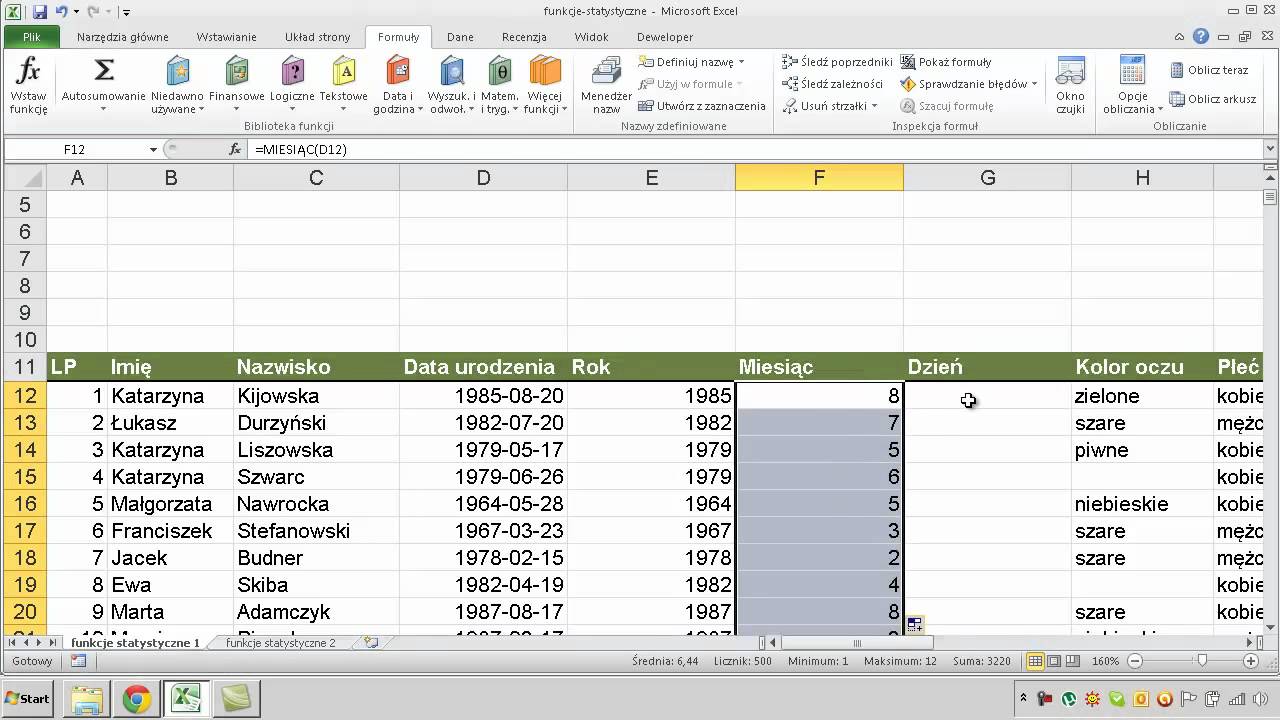This screenshot has width=1280, height=720.
Task: Click the Opcje obliczania icon
Action: pyautogui.click(x=1133, y=72)
